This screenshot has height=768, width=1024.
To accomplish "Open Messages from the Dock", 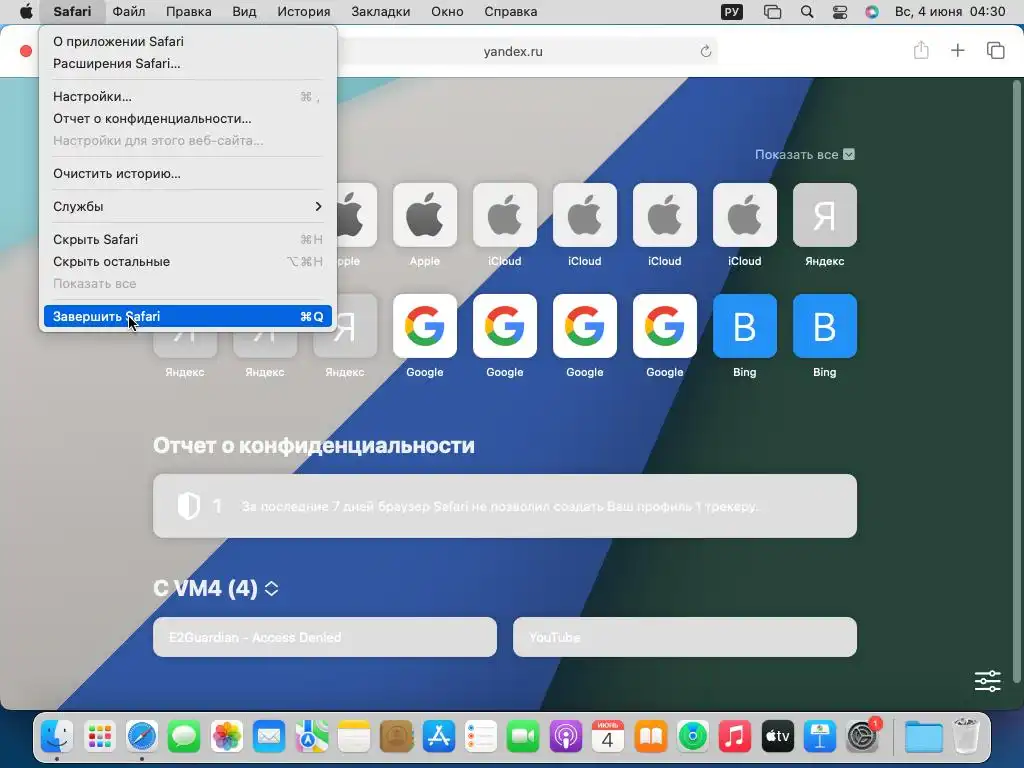I will (184, 737).
